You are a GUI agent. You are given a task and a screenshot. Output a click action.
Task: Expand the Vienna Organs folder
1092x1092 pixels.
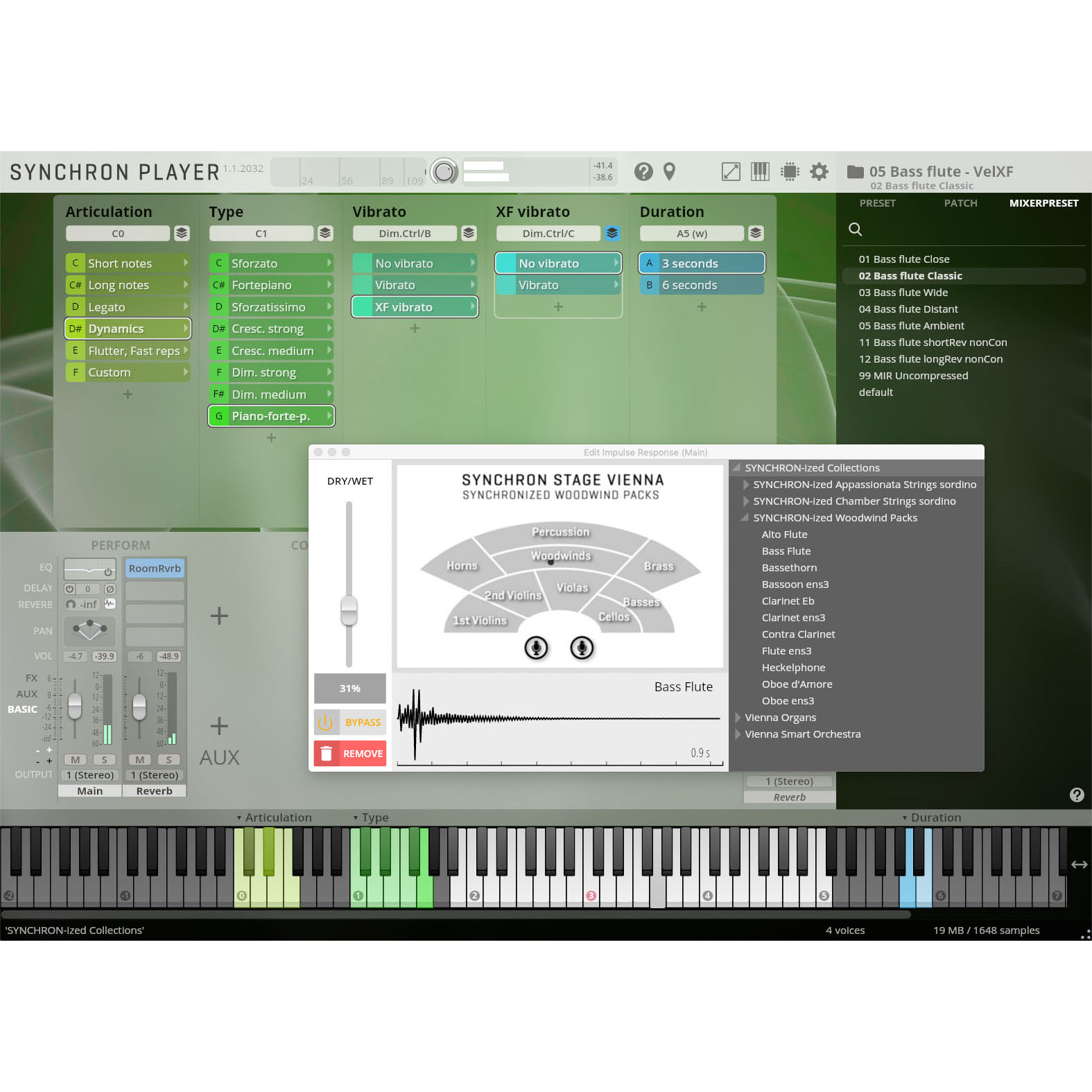tap(738, 718)
